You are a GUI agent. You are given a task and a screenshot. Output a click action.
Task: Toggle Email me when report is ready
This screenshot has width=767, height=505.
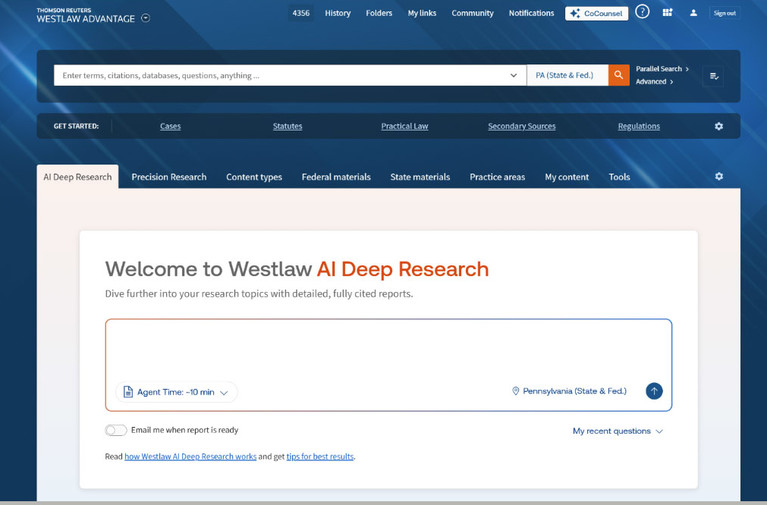(116, 430)
